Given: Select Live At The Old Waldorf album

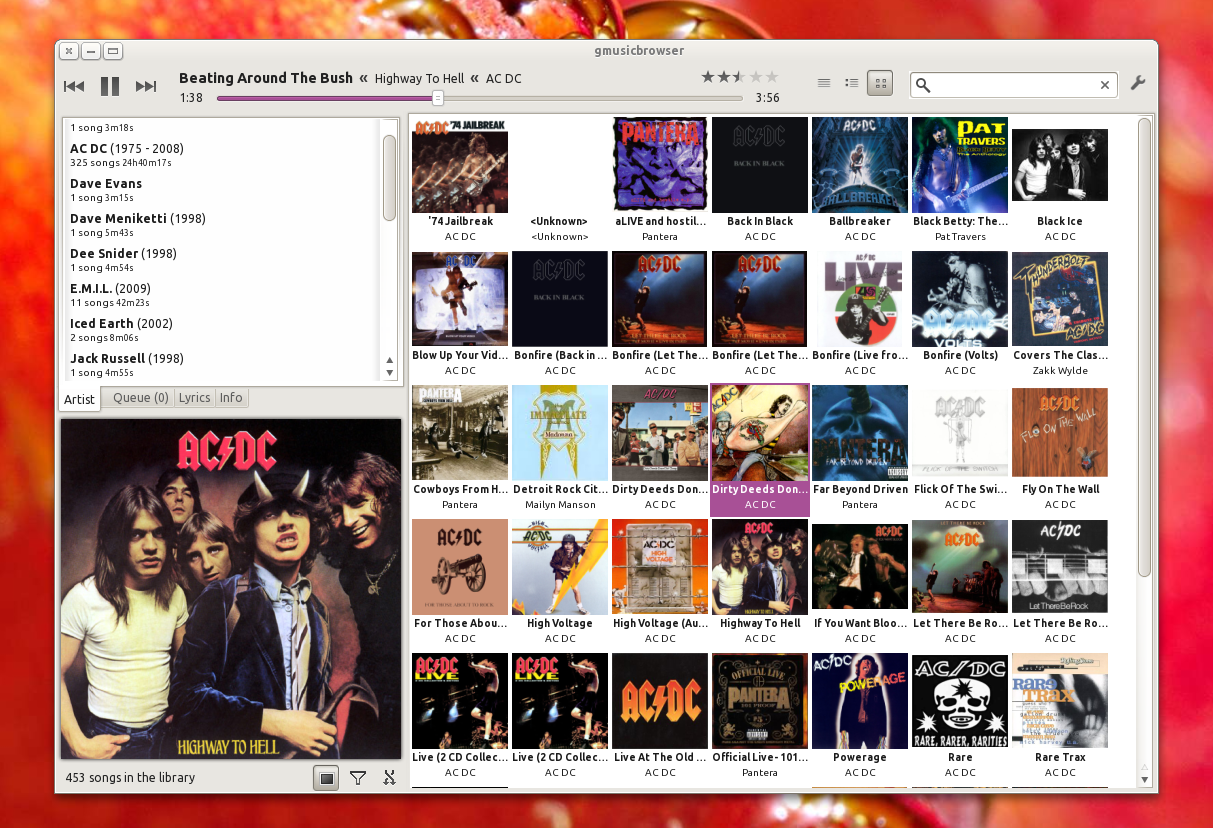Looking at the screenshot, I should [660, 716].
